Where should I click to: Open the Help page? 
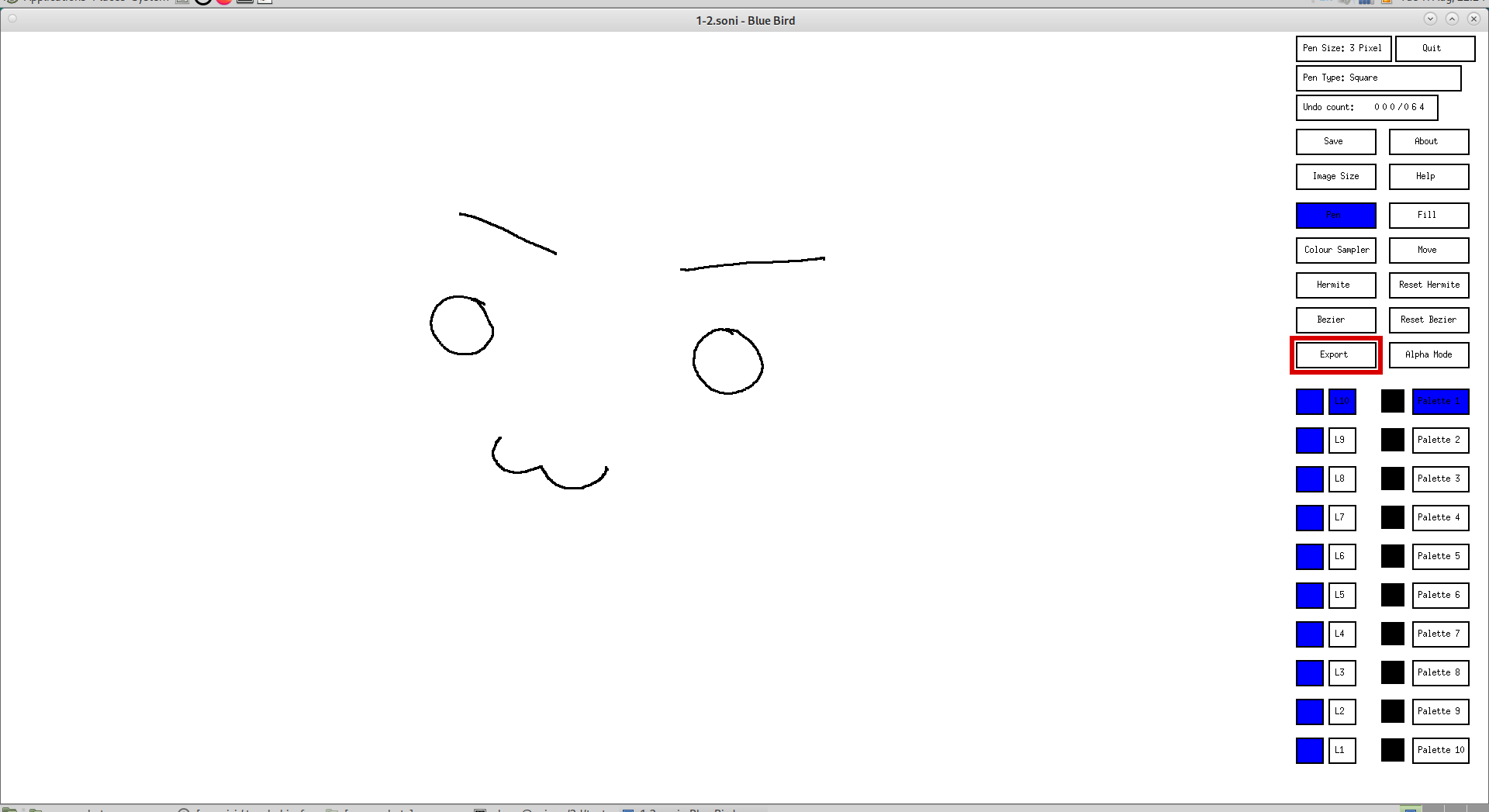point(1429,176)
